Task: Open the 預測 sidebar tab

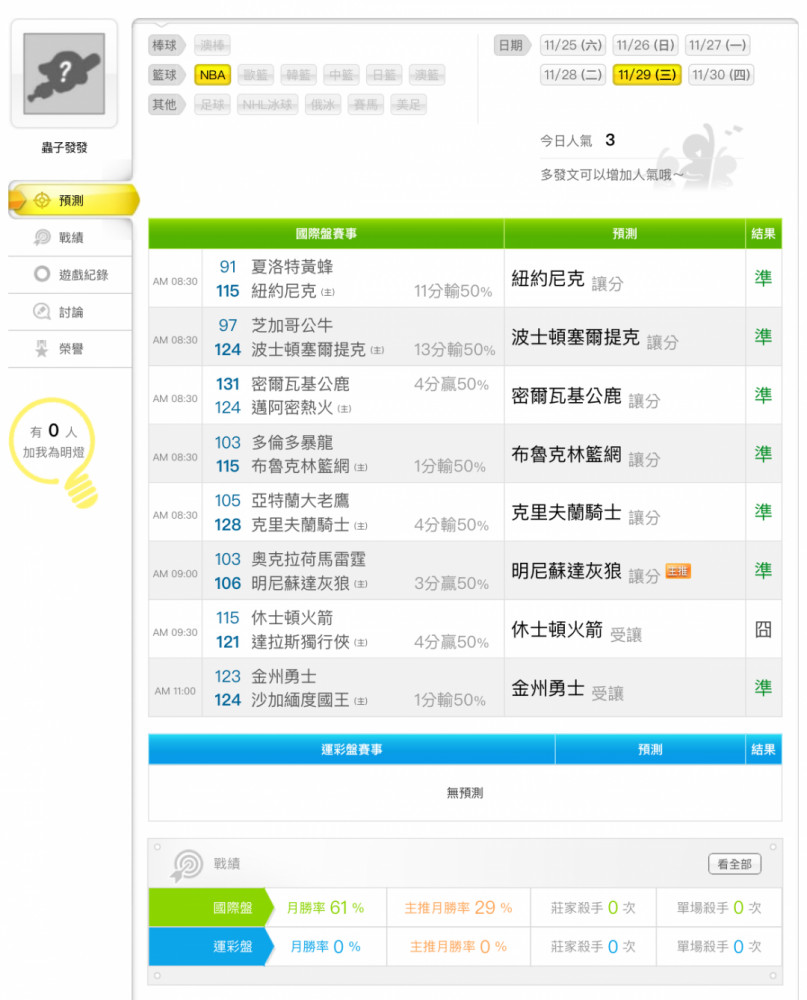Action: click(72, 200)
